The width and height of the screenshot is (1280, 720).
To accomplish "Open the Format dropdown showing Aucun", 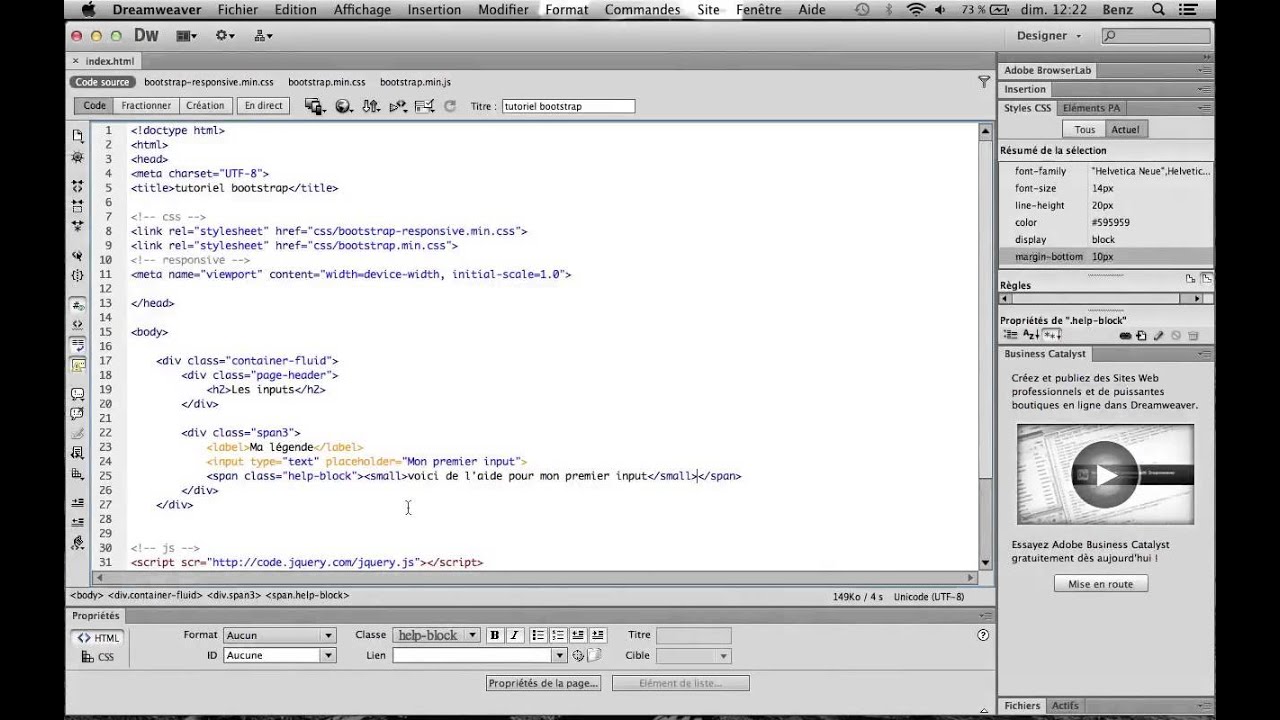I will (x=279, y=635).
